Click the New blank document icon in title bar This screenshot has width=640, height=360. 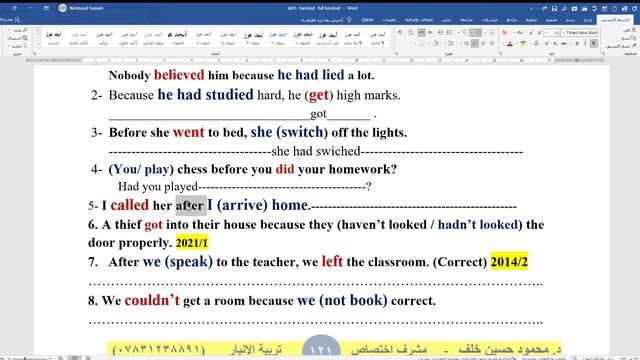pyautogui.click(x=614, y=9)
